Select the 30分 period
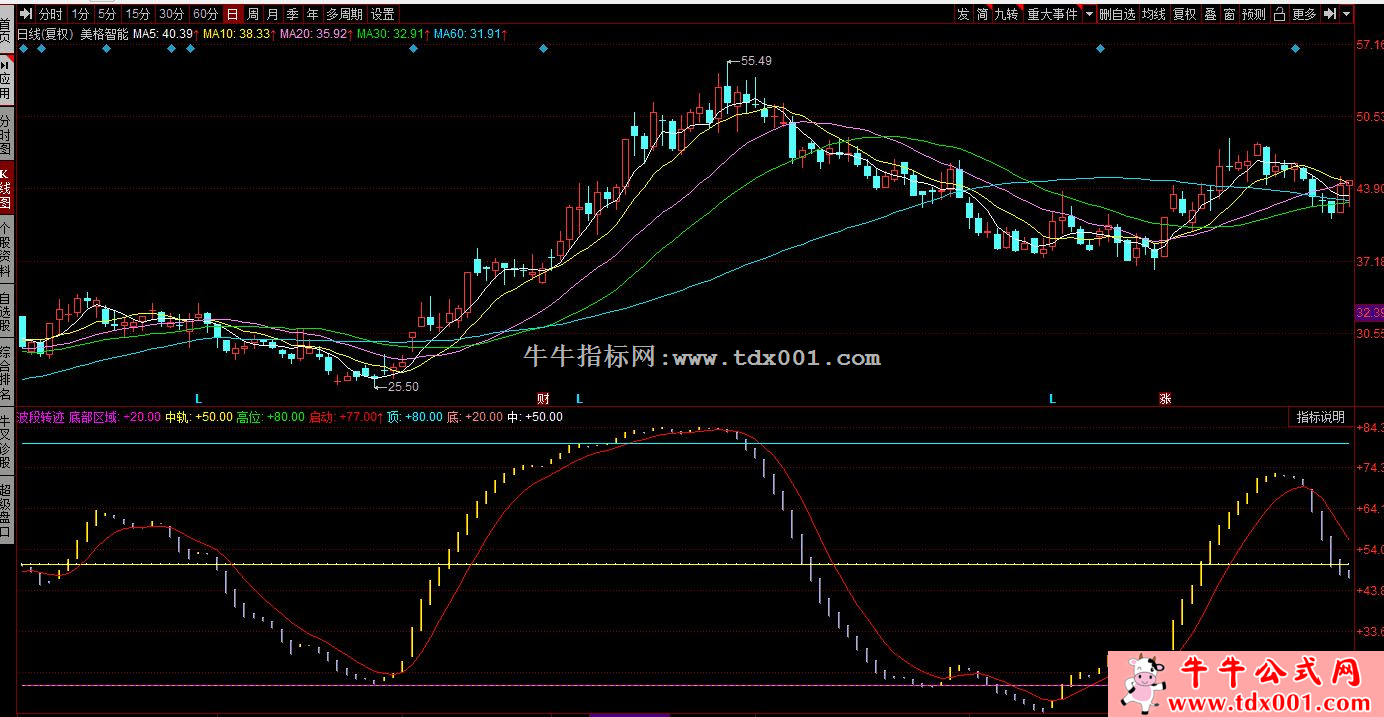 [x=172, y=14]
